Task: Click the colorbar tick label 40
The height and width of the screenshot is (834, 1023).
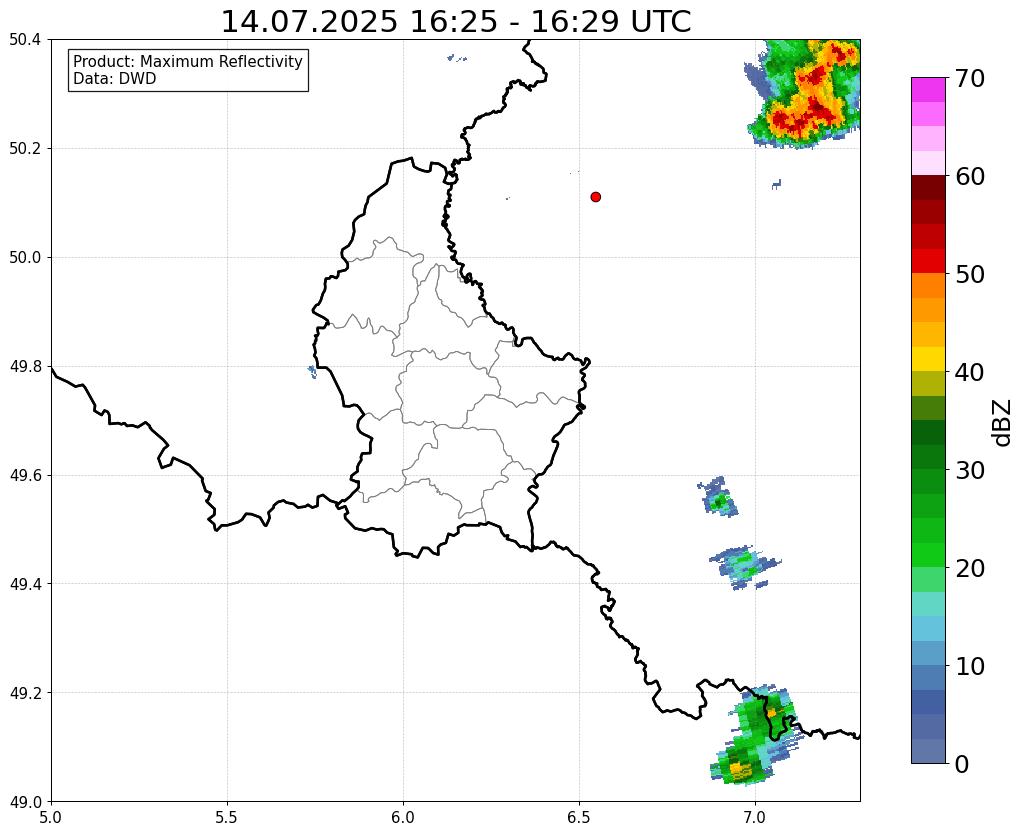Action: pyautogui.click(x=970, y=372)
